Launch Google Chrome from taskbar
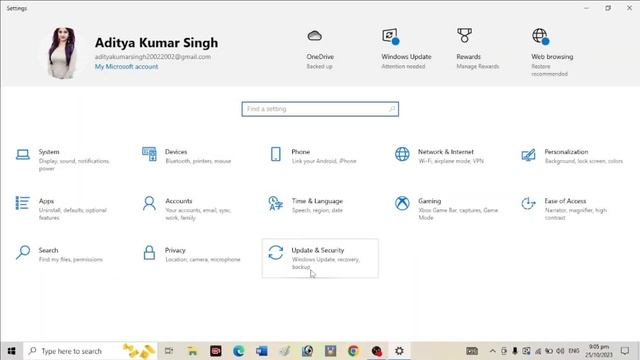Image resolution: width=640 pixels, height=360 pixels. 353,351
